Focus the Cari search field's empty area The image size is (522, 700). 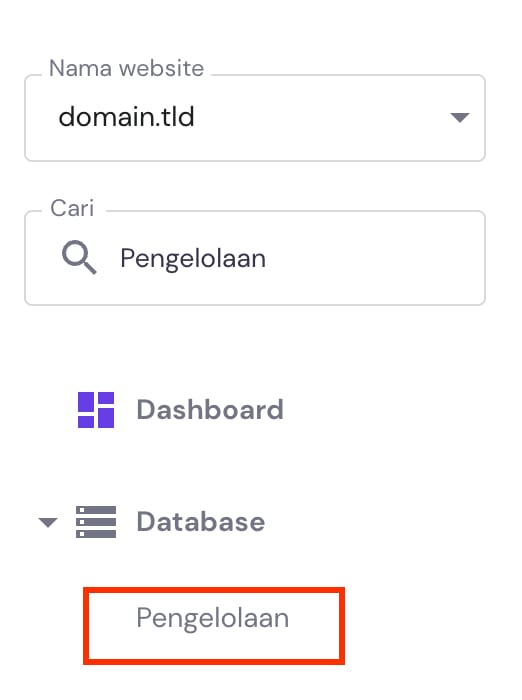(375, 258)
